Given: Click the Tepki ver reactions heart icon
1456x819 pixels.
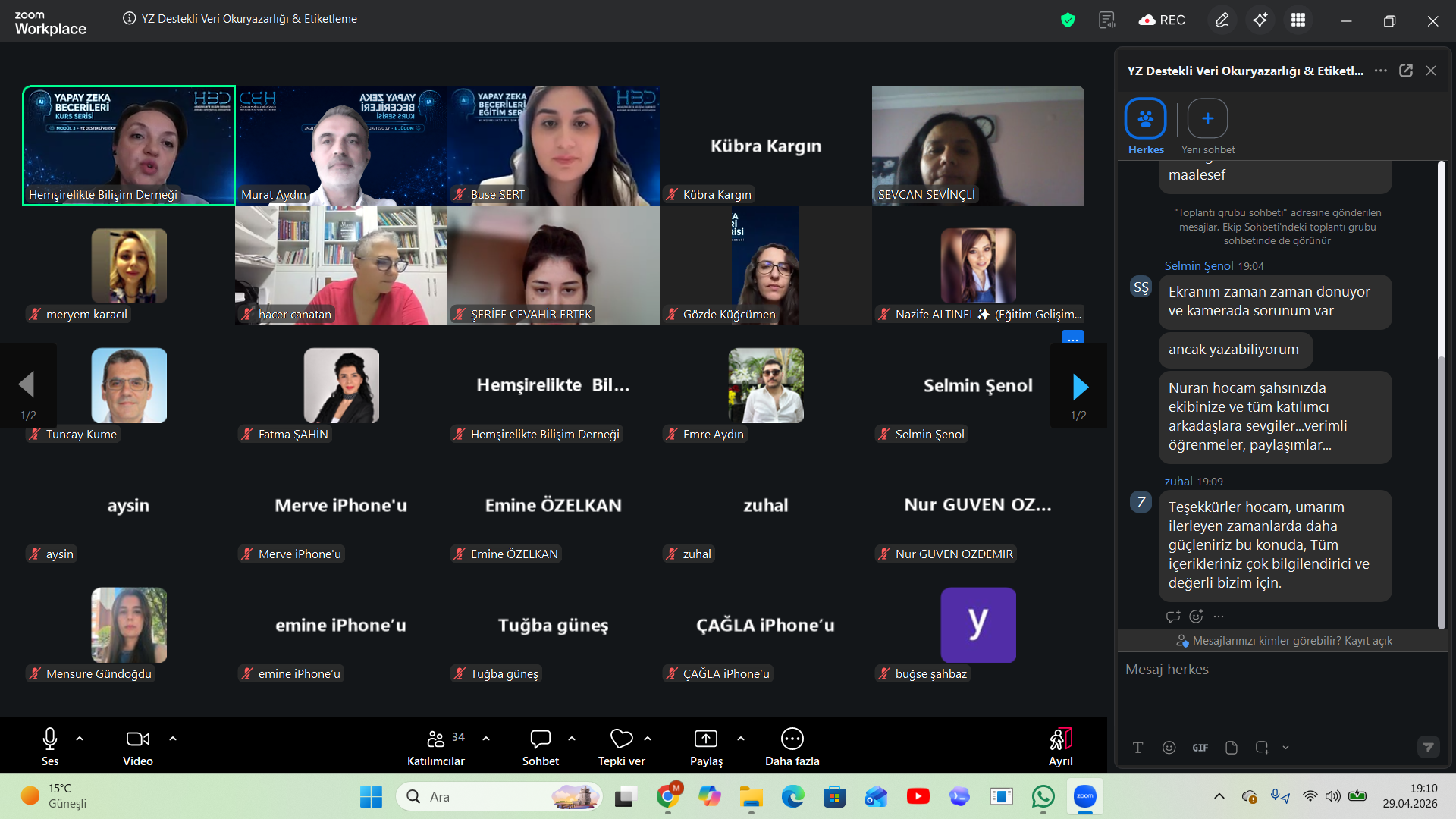Looking at the screenshot, I should pyautogui.click(x=621, y=739).
